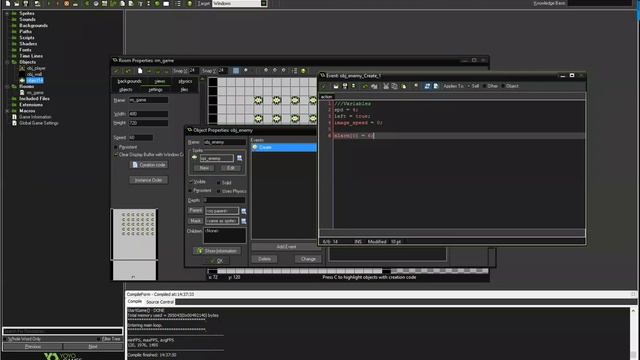Click the Creation code button
This screenshot has height=360, width=640.
pos(149,165)
